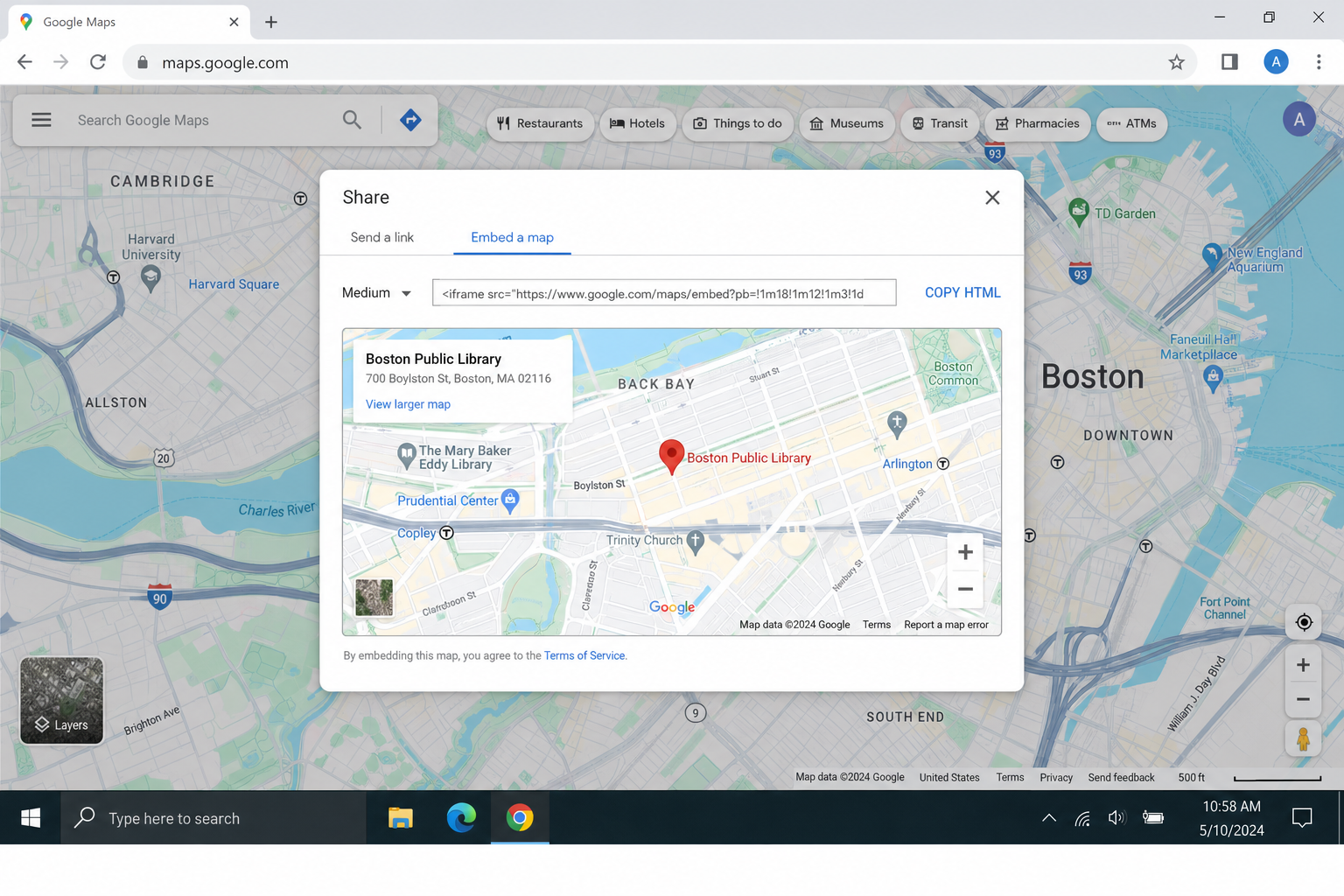Open File Explorer from the taskbar
Viewport: 1344px width, 896px height.
point(401,818)
